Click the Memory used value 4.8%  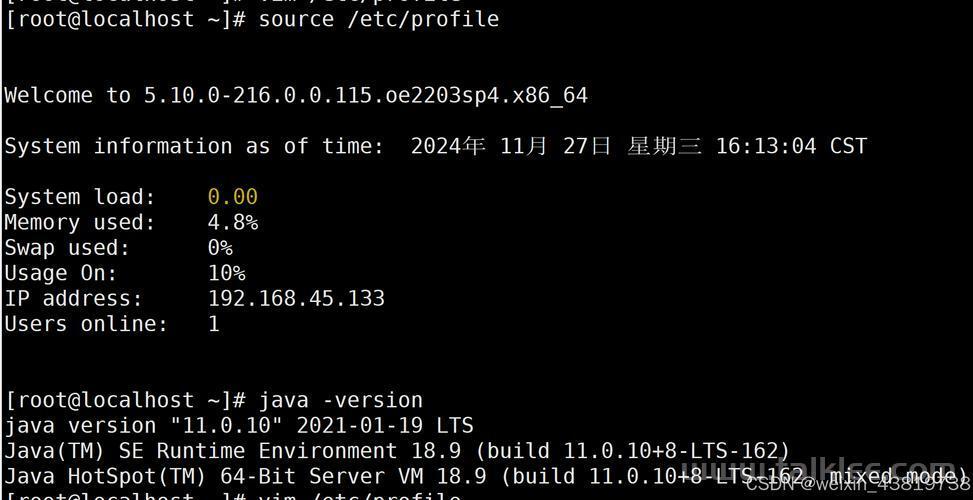click(232, 222)
